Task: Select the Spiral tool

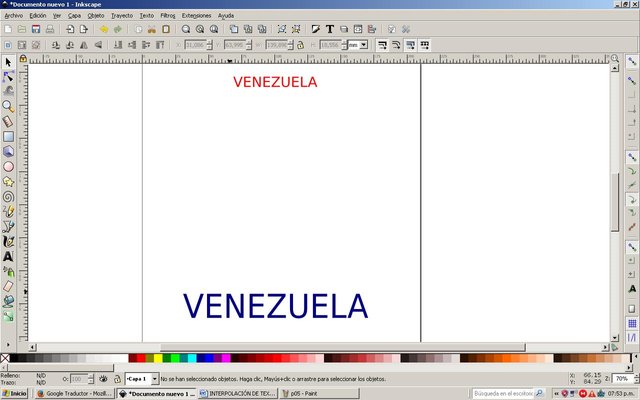Action: 8,197
